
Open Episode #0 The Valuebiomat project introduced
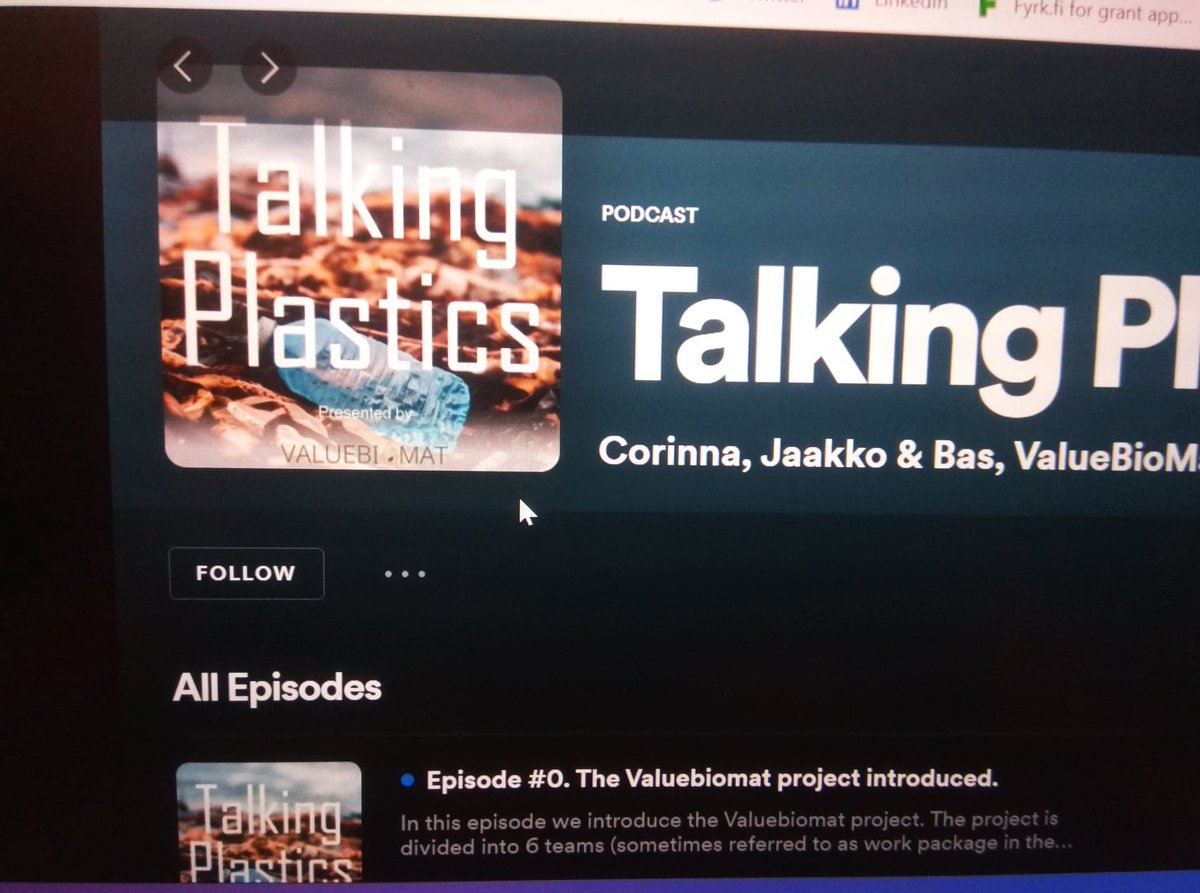(711, 778)
